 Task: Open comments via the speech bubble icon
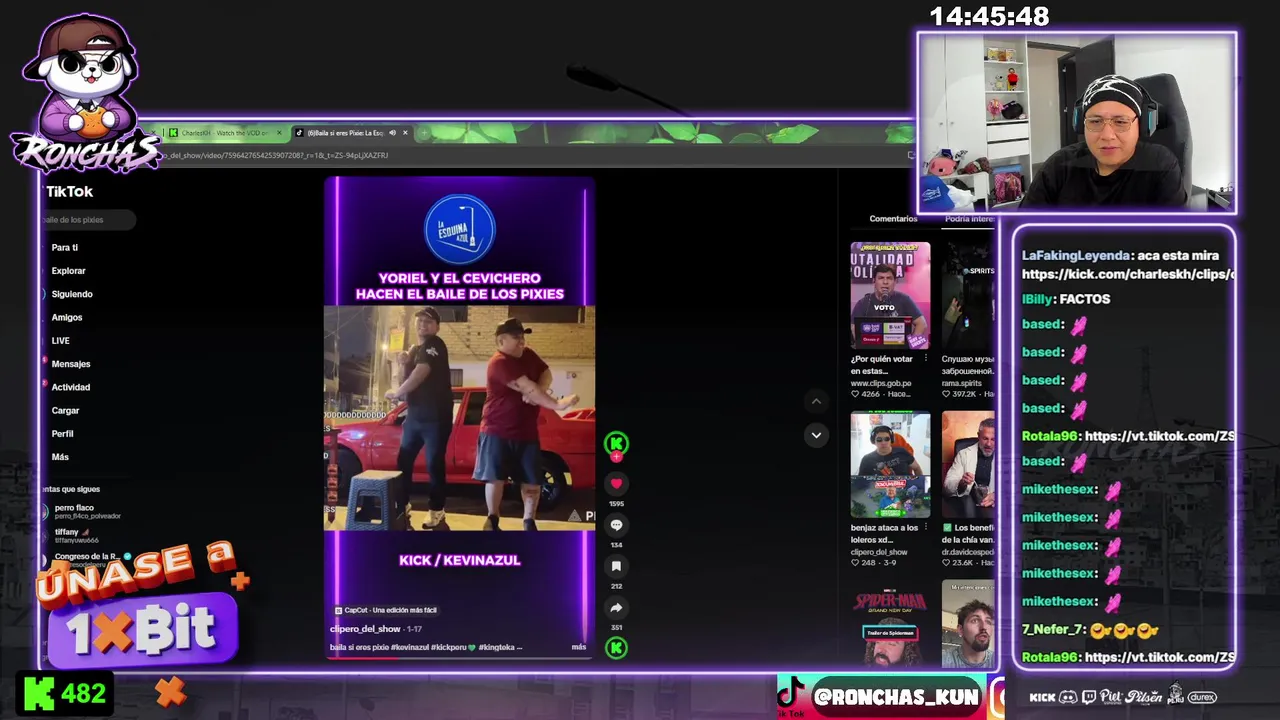pos(616,525)
